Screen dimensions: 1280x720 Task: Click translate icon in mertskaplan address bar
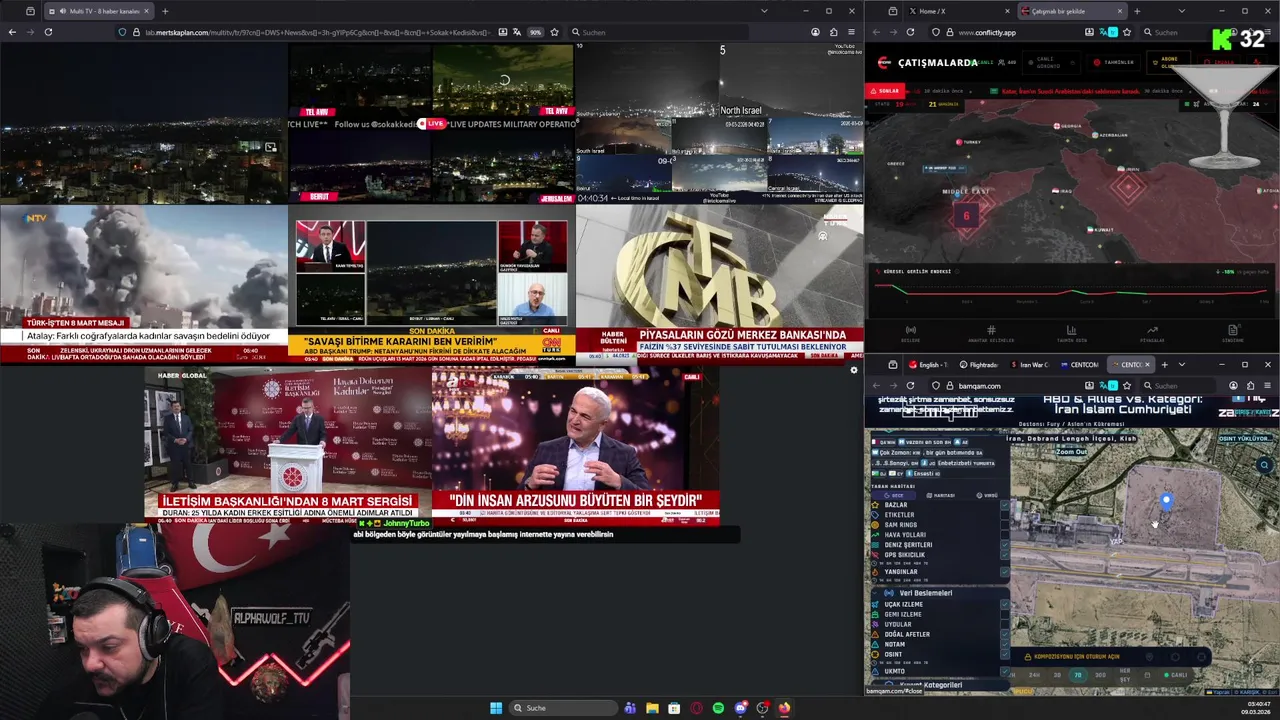click(517, 32)
